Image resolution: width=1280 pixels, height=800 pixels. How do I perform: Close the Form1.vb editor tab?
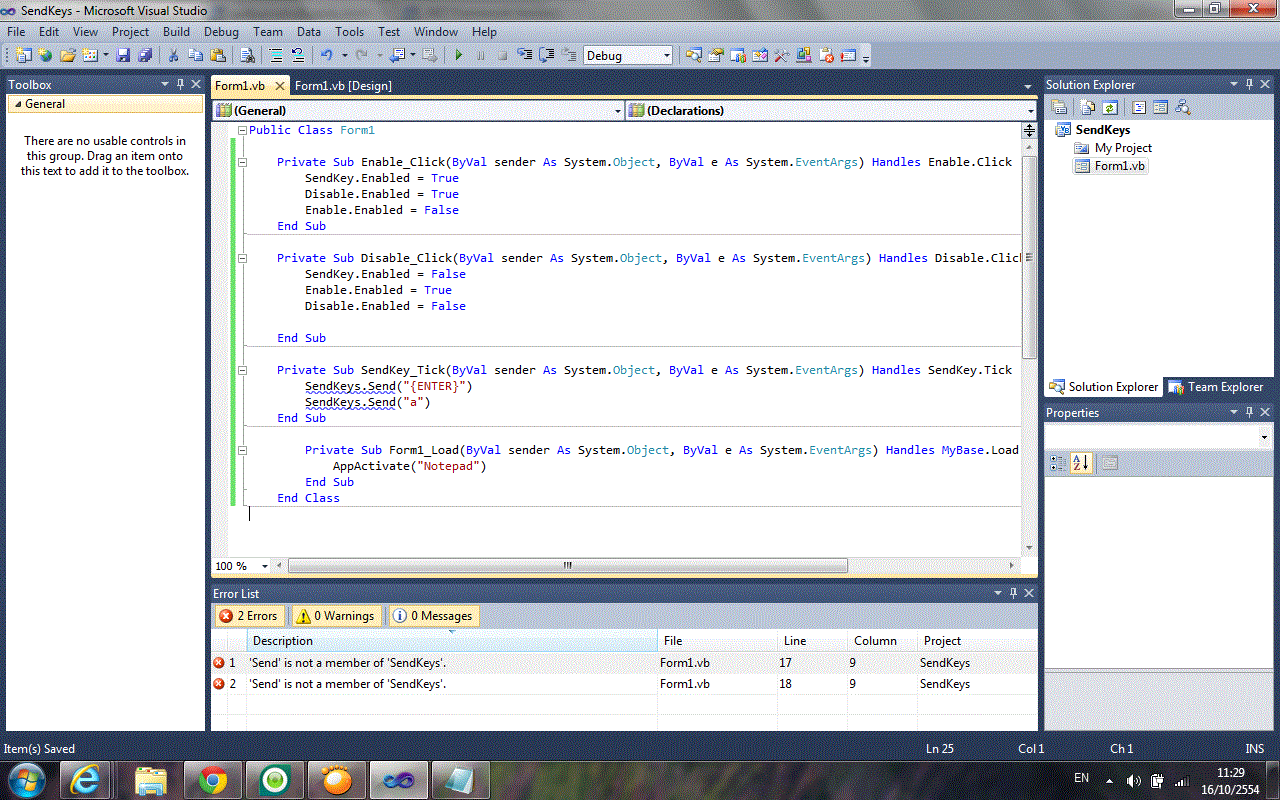pyautogui.click(x=279, y=86)
